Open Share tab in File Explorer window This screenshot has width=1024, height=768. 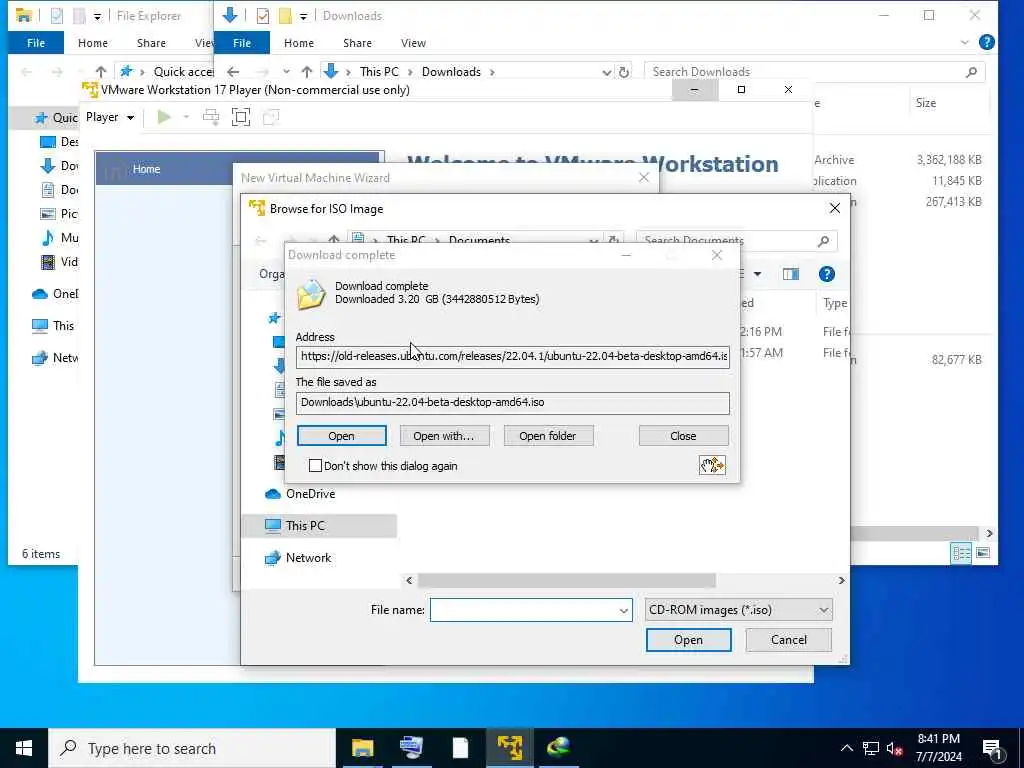(x=151, y=43)
